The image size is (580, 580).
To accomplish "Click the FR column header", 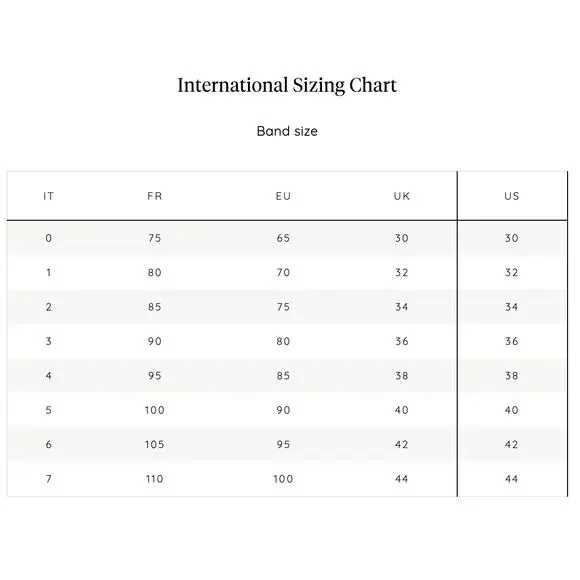I will (x=155, y=196).
